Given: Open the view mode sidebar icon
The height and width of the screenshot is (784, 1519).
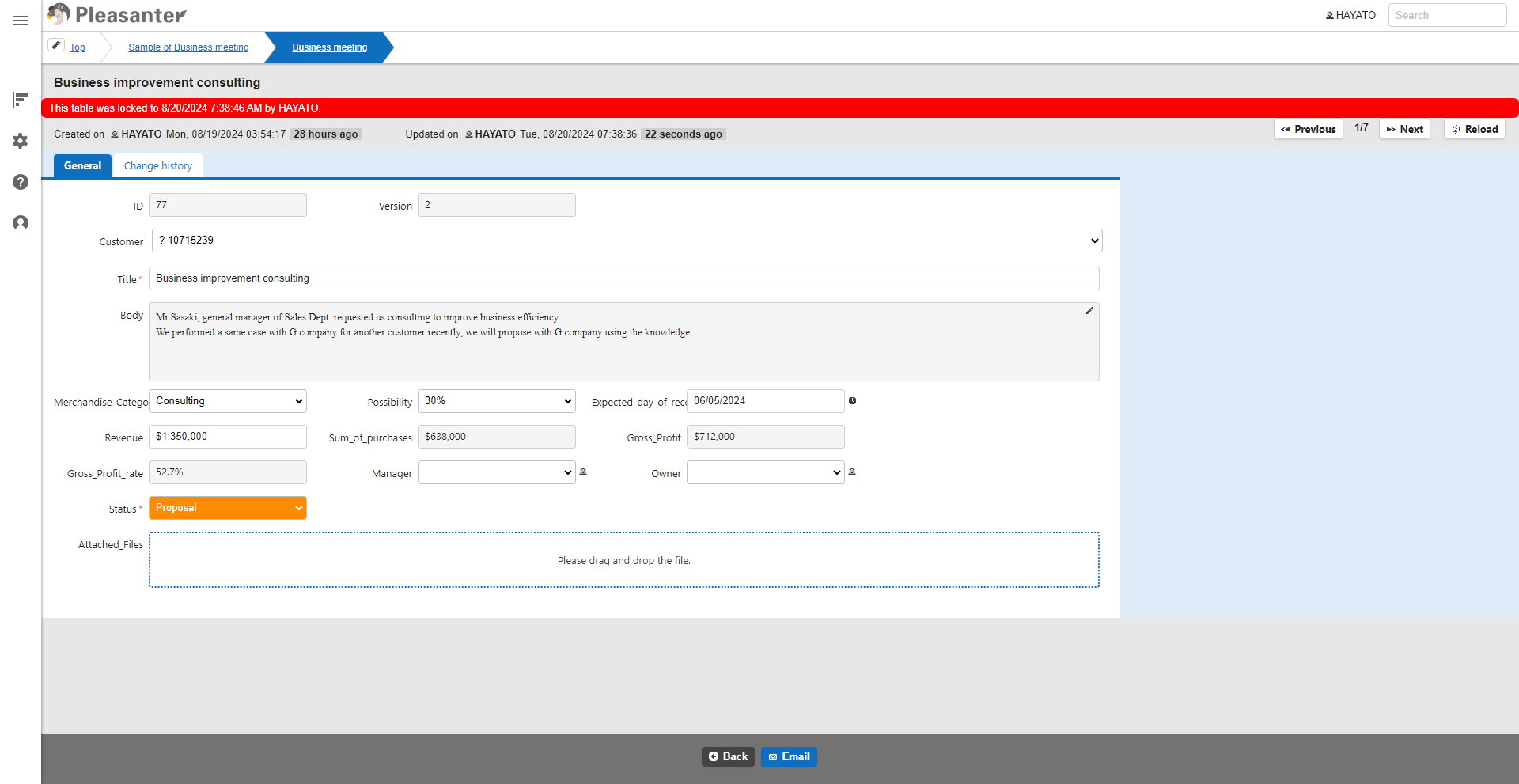Looking at the screenshot, I should (x=21, y=100).
